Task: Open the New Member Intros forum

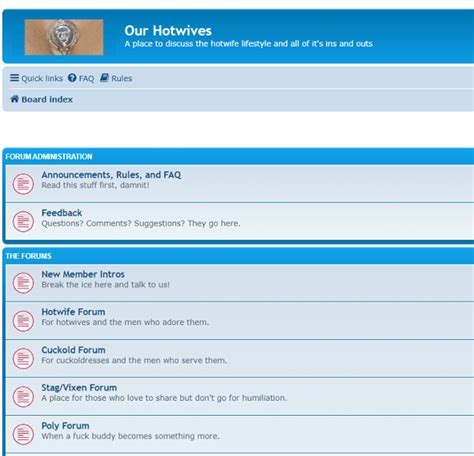Action: (x=83, y=274)
